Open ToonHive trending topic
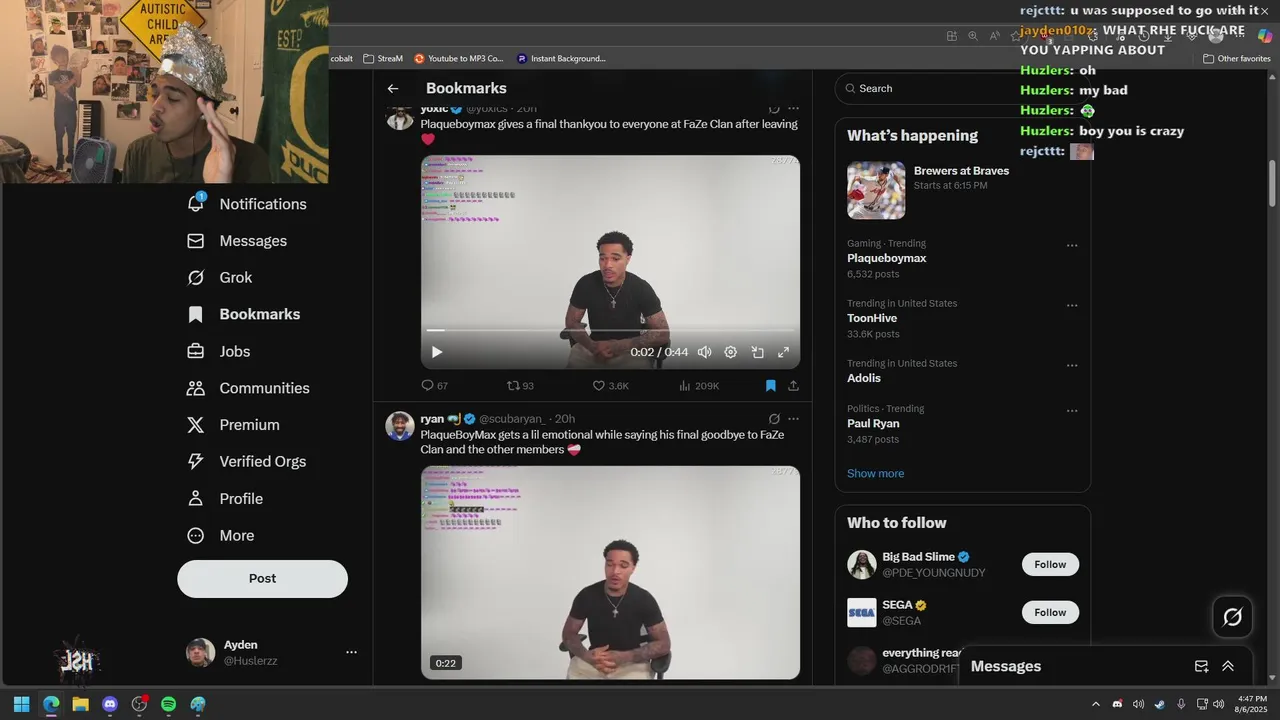This screenshot has height=720, width=1280. pos(872,318)
